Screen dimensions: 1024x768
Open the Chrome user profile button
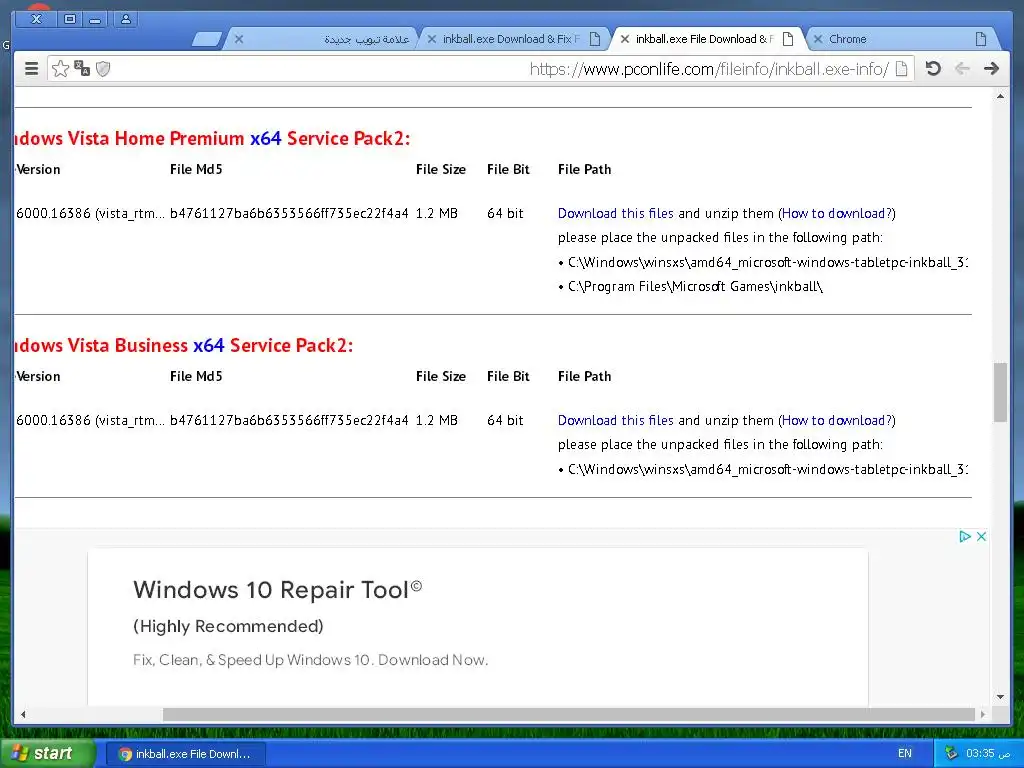(125, 19)
